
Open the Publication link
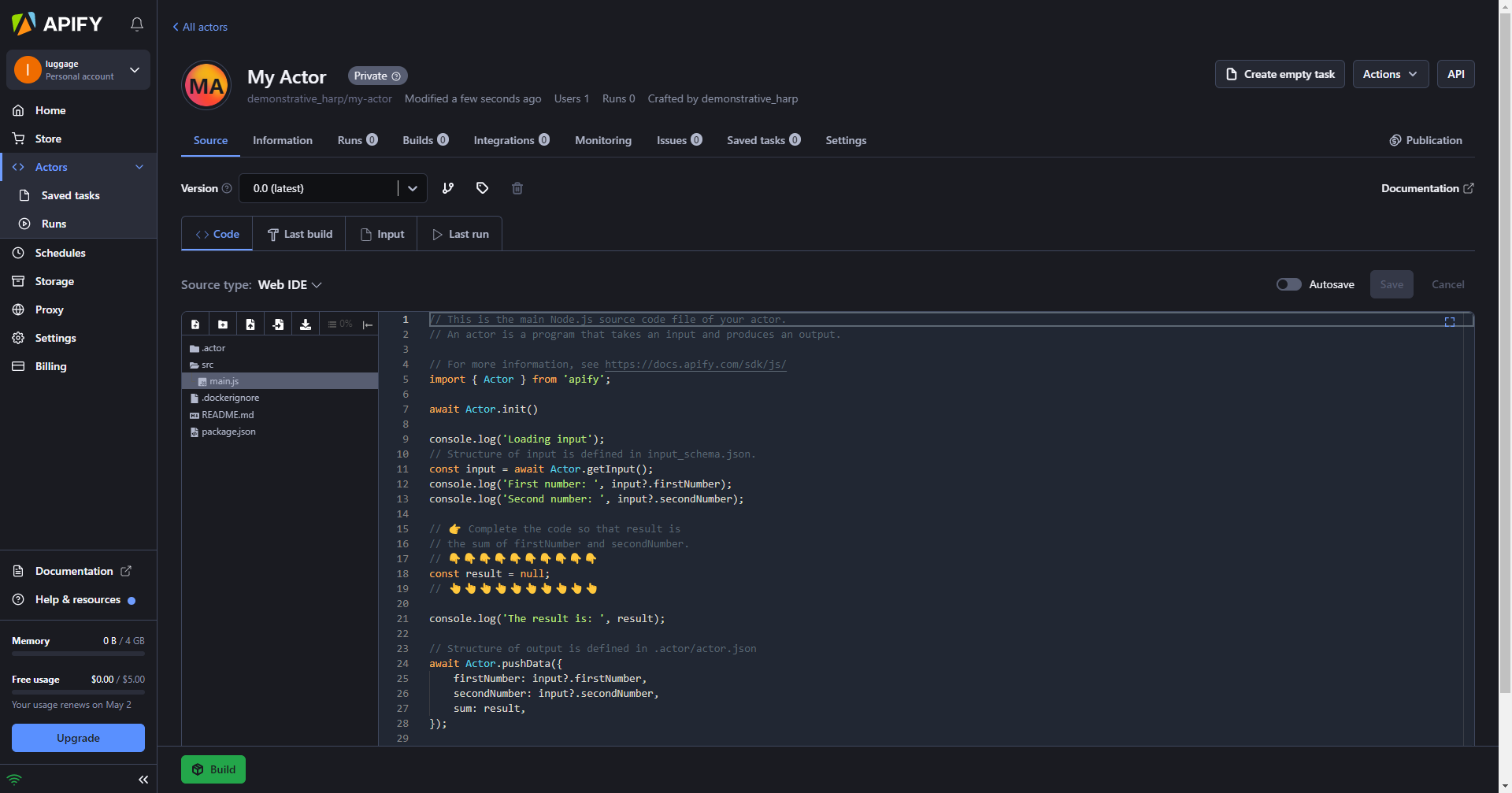point(1425,140)
